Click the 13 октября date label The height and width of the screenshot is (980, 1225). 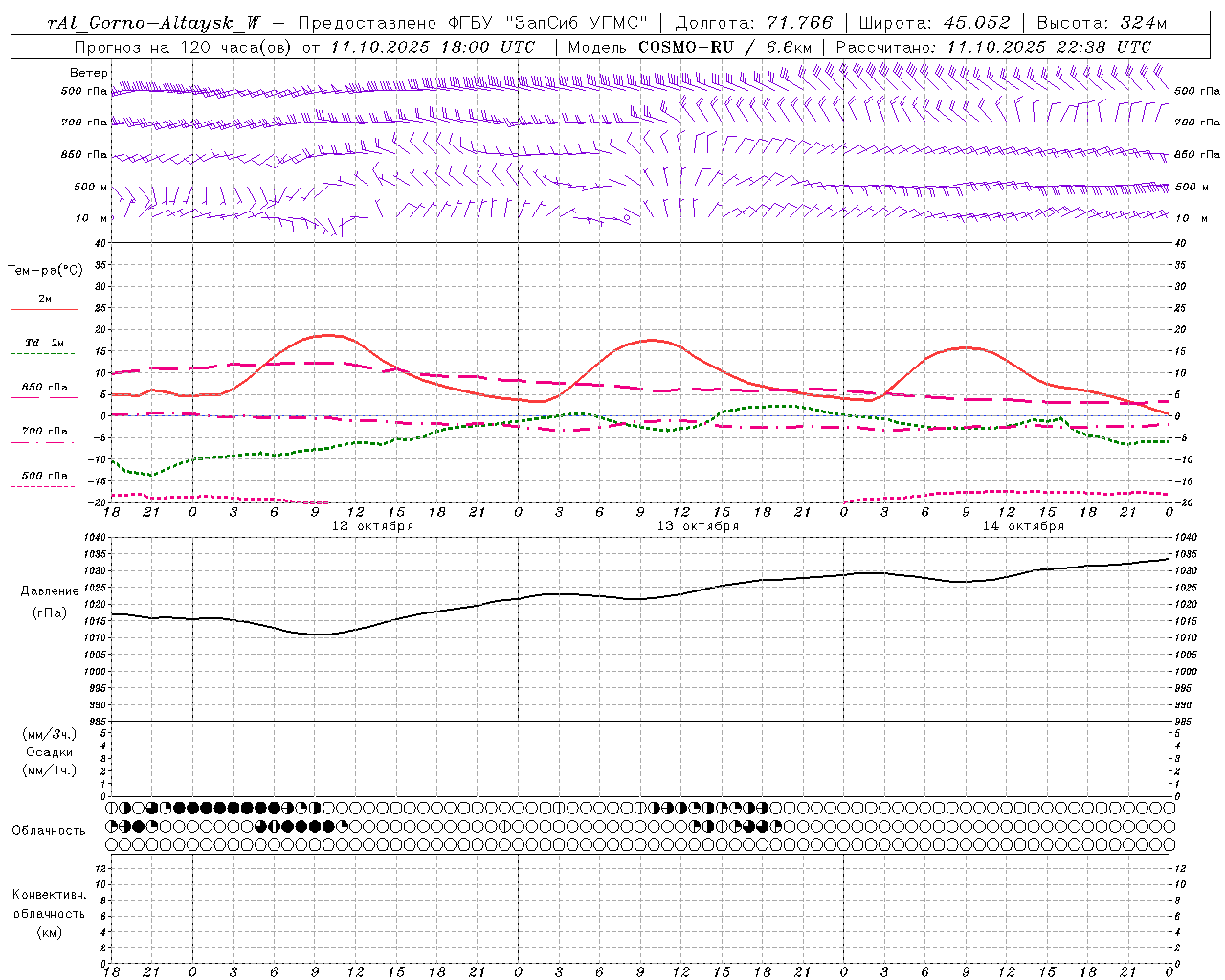698,526
